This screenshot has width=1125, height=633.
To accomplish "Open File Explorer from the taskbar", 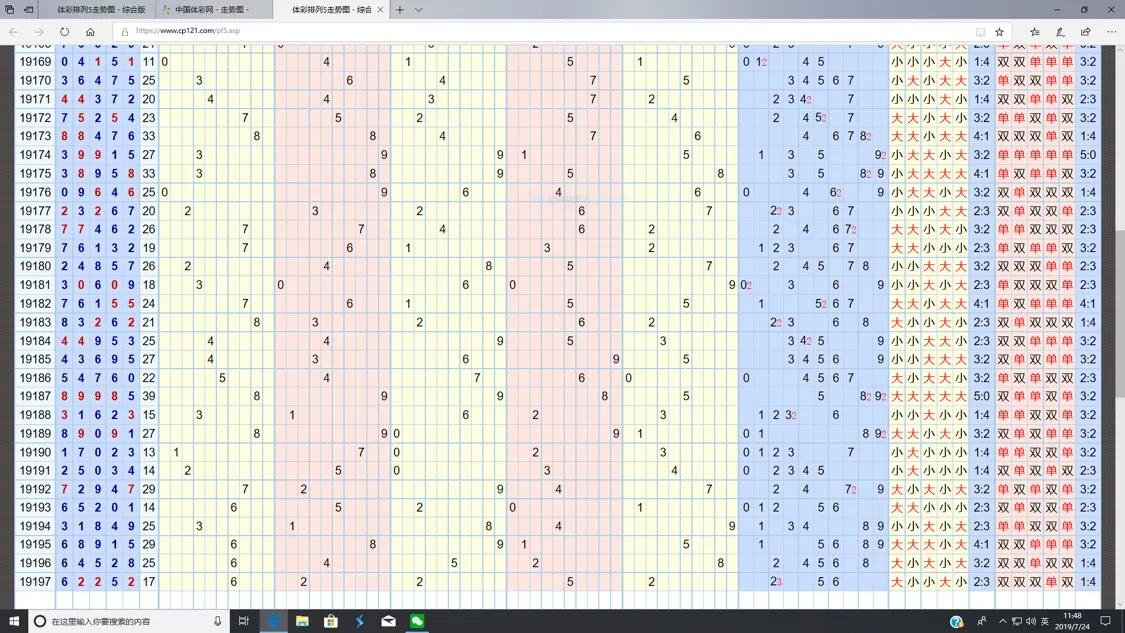I will (302, 621).
